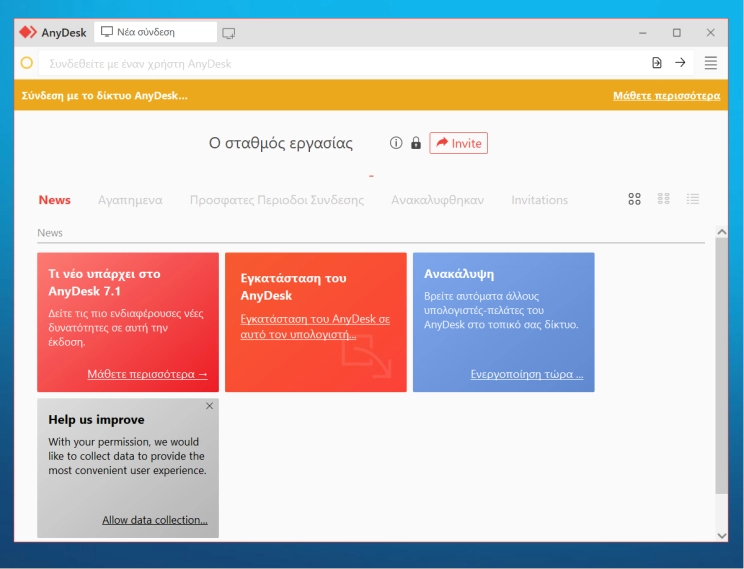Switch to large tiles view
This screenshot has height=569, width=744.
coord(634,199)
